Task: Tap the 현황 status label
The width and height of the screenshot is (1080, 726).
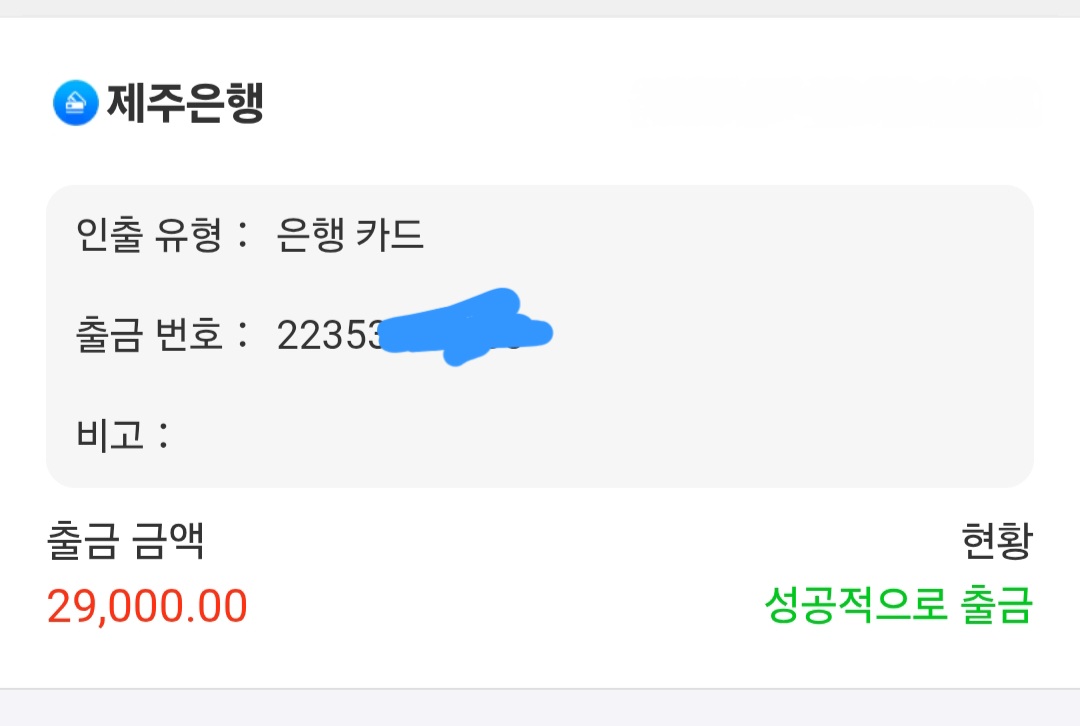Action: 995,540
